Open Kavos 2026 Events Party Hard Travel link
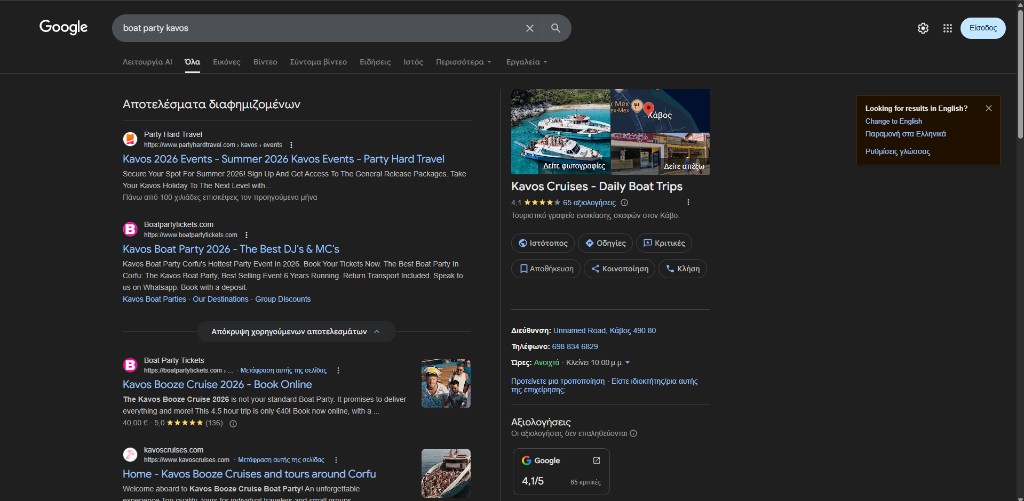Screen dimensions: 1024x501 point(283,159)
